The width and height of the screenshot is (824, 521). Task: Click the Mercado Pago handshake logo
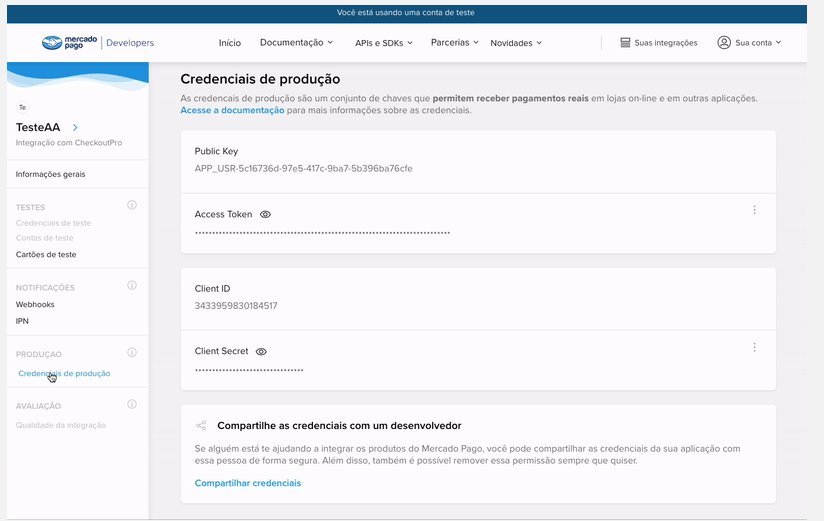click(x=52, y=43)
